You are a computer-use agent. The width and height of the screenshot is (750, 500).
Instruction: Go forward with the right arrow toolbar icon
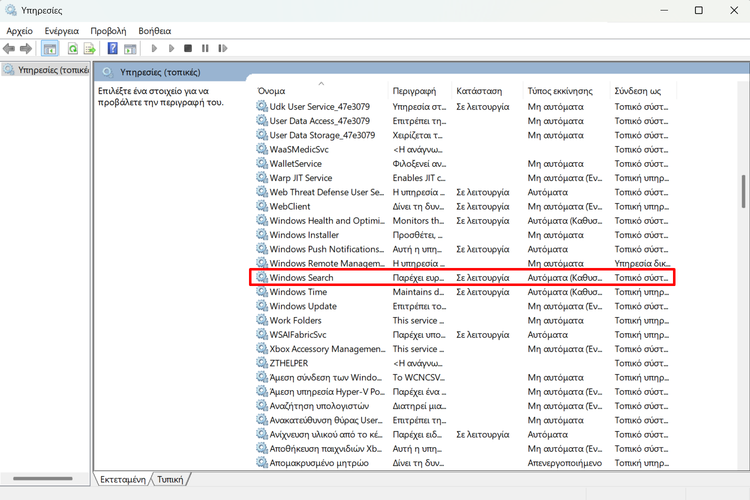click(x=26, y=48)
